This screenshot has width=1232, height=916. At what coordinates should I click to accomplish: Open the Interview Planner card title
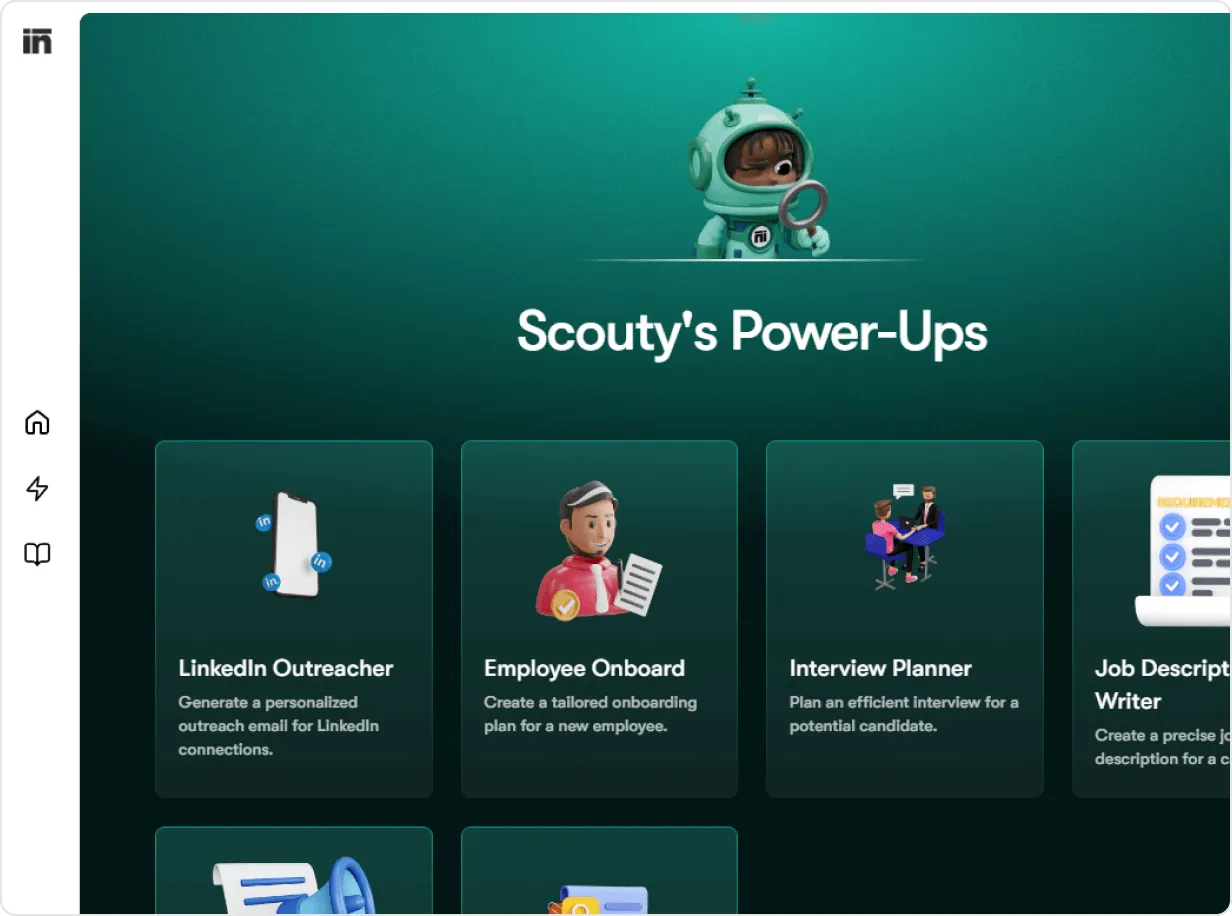click(880, 668)
